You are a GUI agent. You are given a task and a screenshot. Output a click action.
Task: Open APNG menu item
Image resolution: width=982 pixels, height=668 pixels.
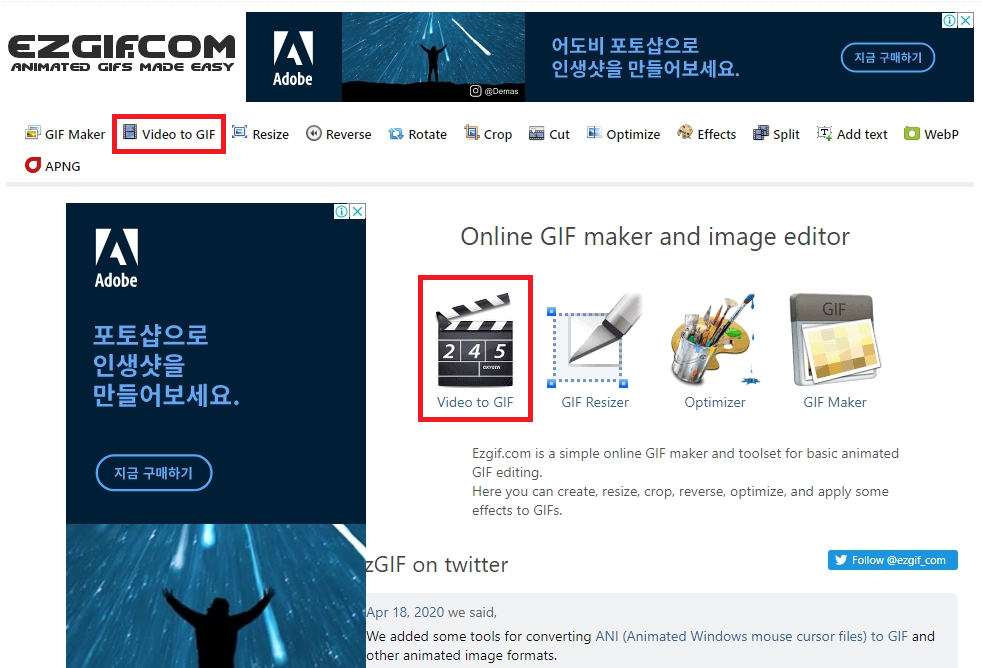click(x=53, y=166)
